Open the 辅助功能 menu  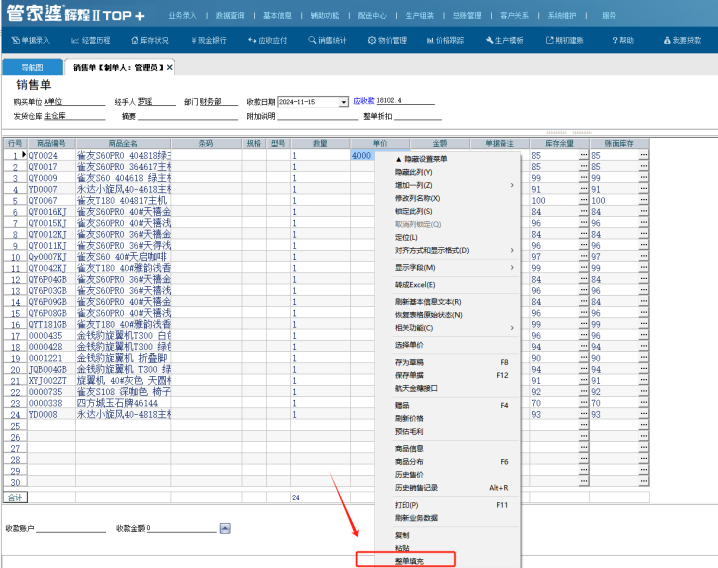325,16
